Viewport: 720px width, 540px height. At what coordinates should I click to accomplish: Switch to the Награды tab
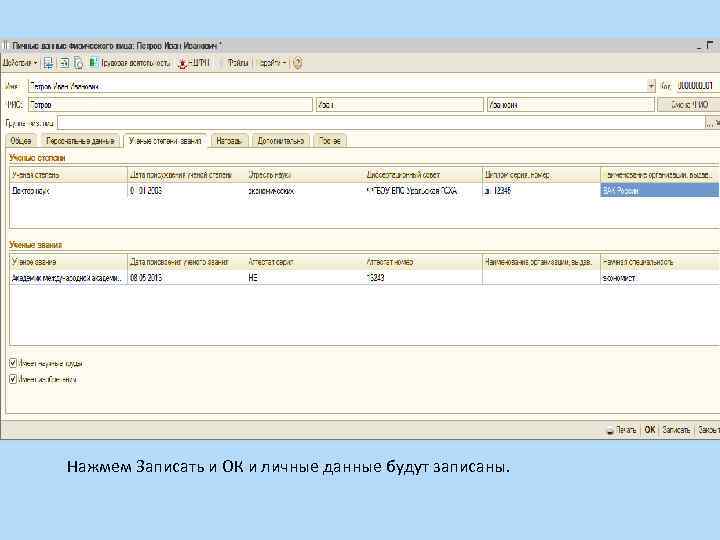coord(229,141)
